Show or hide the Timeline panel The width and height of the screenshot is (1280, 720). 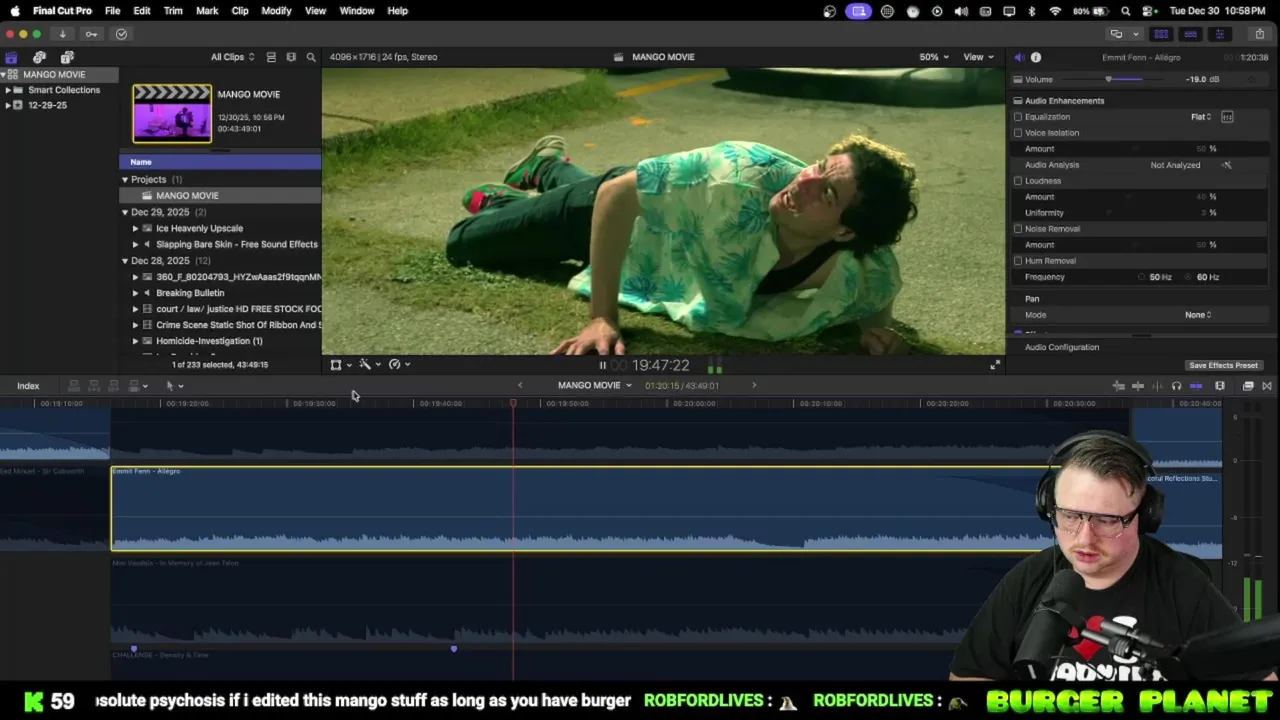point(1190,34)
